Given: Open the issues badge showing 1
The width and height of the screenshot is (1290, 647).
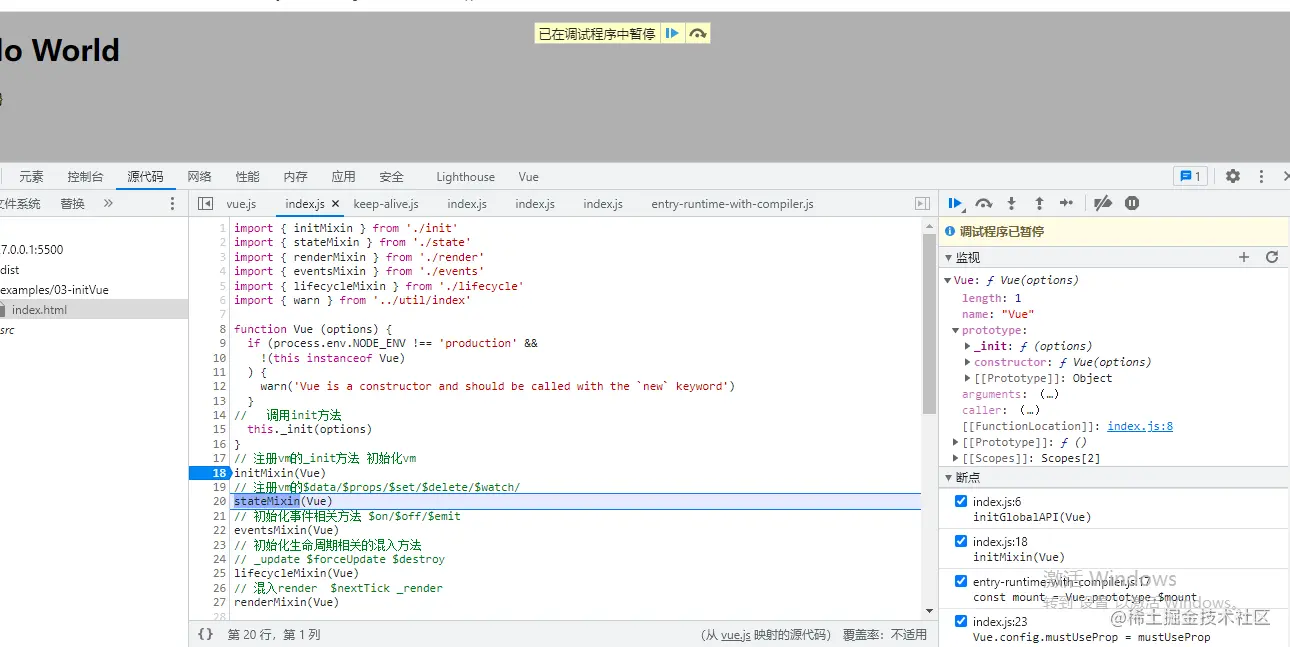Looking at the screenshot, I should 1190,176.
